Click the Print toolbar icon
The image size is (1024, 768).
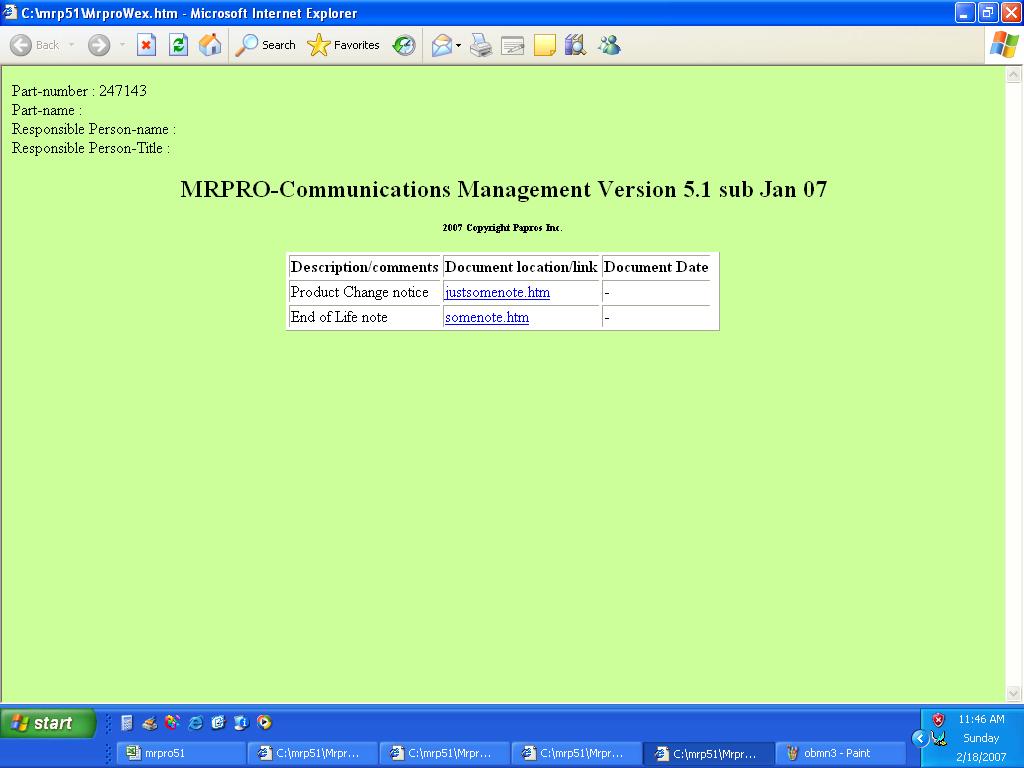click(481, 45)
